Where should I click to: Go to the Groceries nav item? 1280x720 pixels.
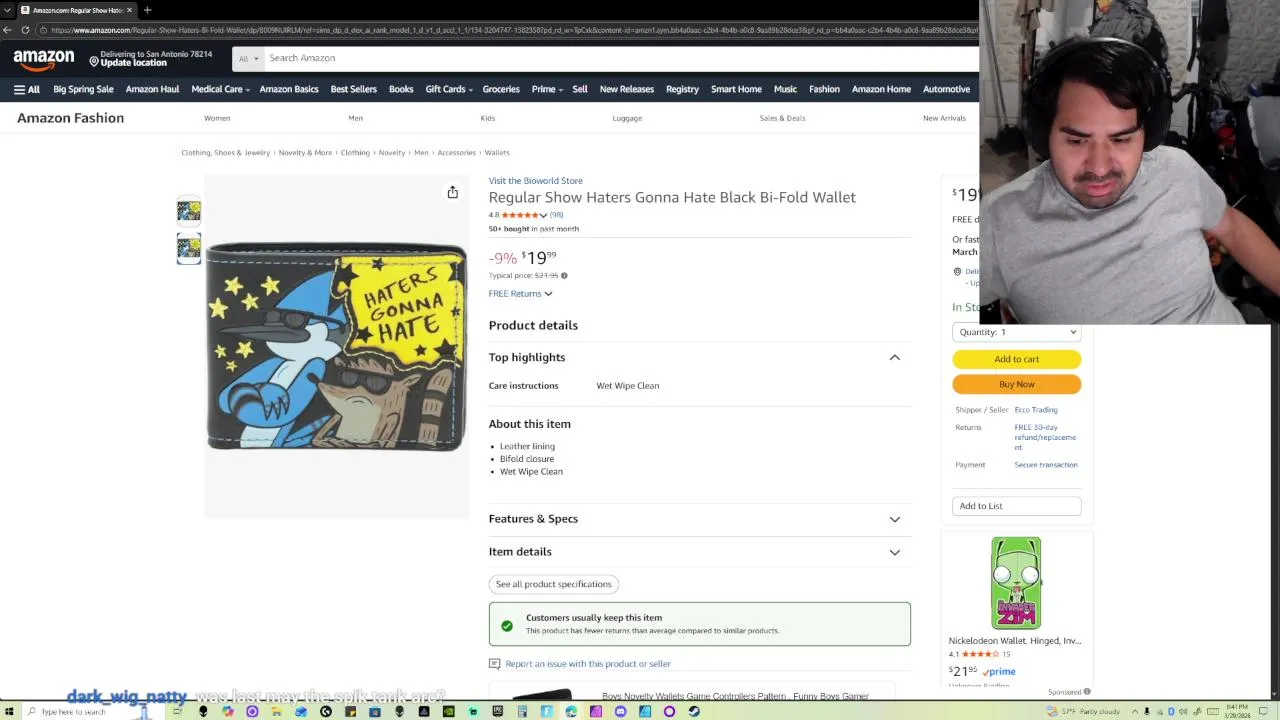click(x=501, y=89)
